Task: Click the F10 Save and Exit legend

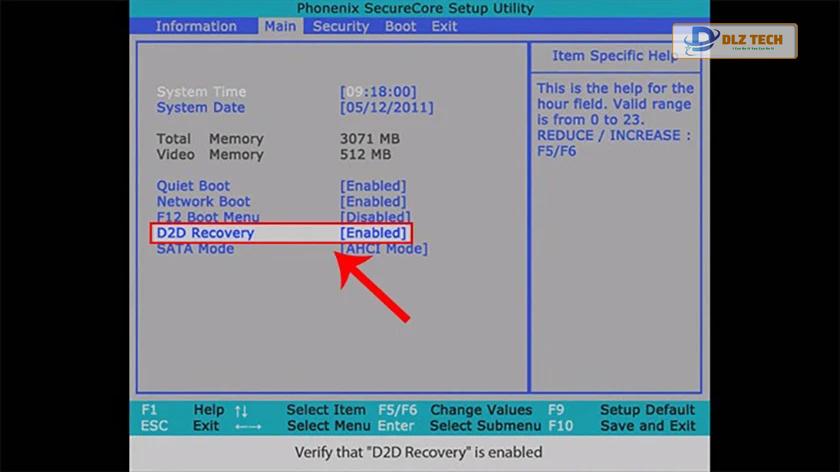Action: [x=621, y=426]
